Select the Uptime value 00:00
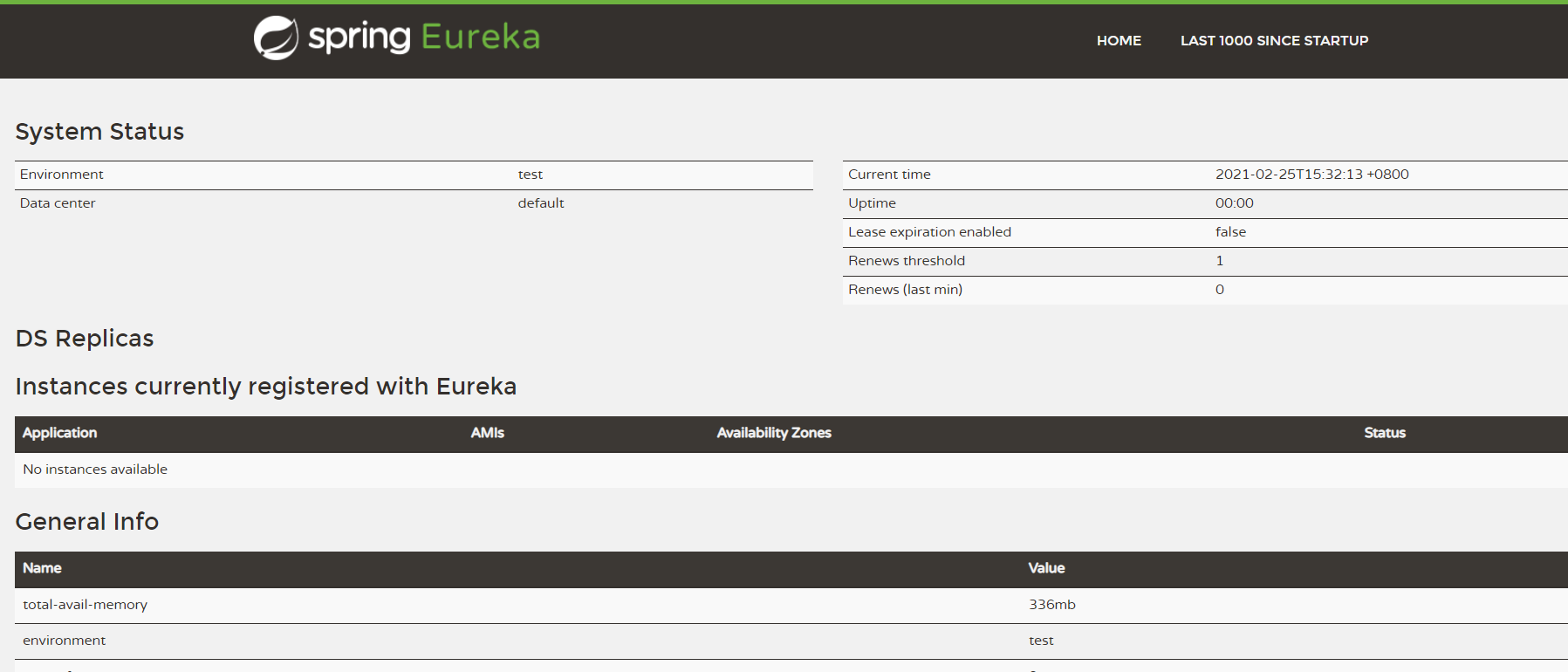 tap(1234, 203)
